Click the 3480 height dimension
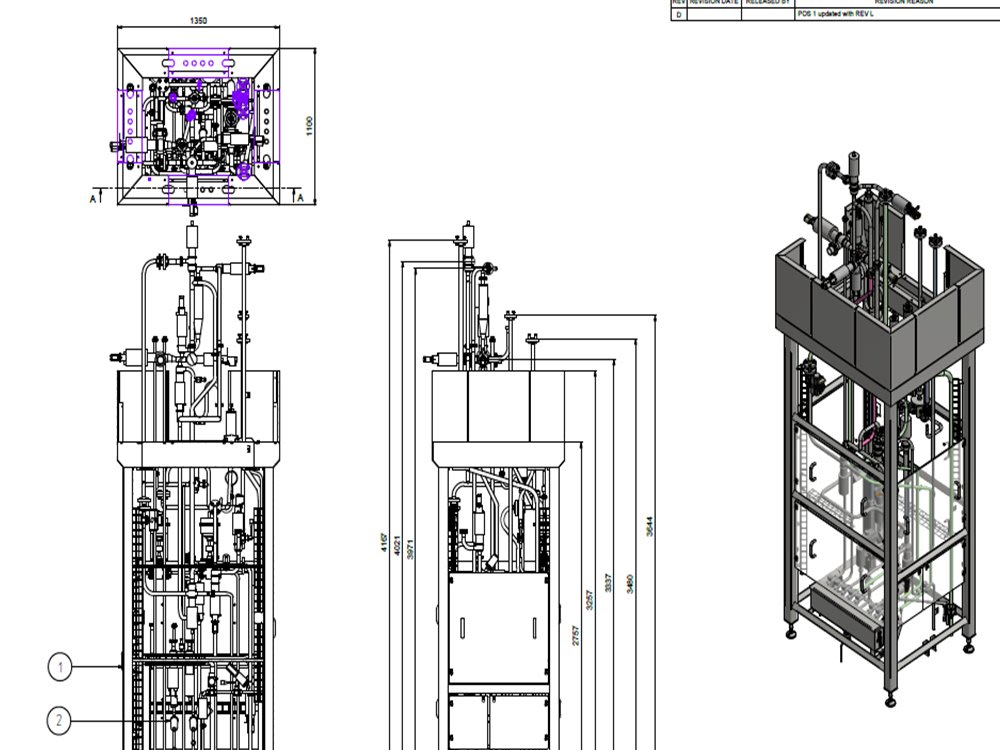The width and height of the screenshot is (1000, 750). [629, 584]
